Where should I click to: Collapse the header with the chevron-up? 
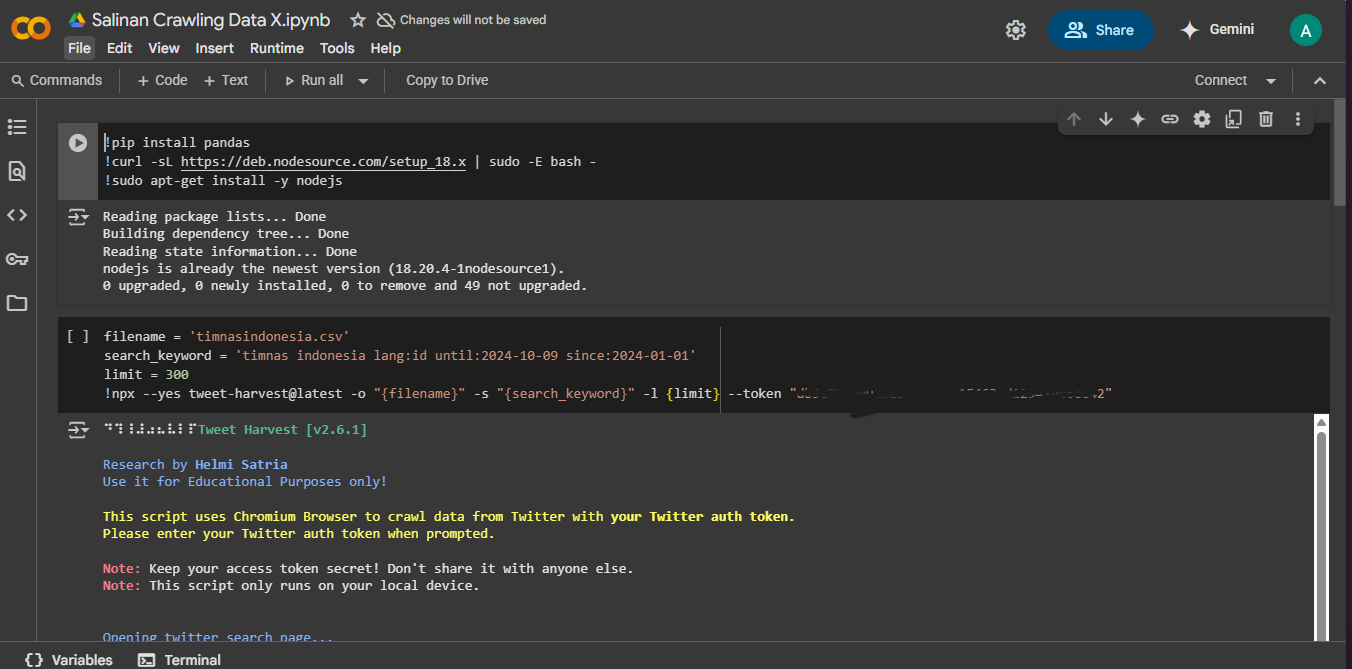pyautogui.click(x=1319, y=81)
